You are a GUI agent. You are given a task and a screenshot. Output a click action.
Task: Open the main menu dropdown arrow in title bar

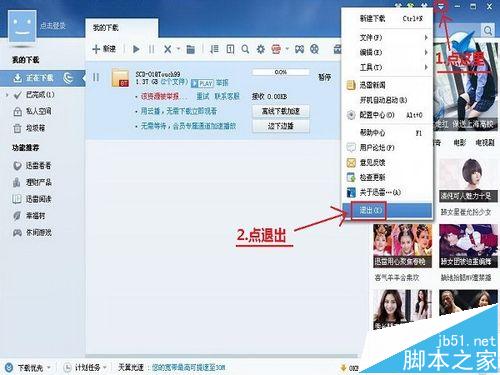coord(441,6)
